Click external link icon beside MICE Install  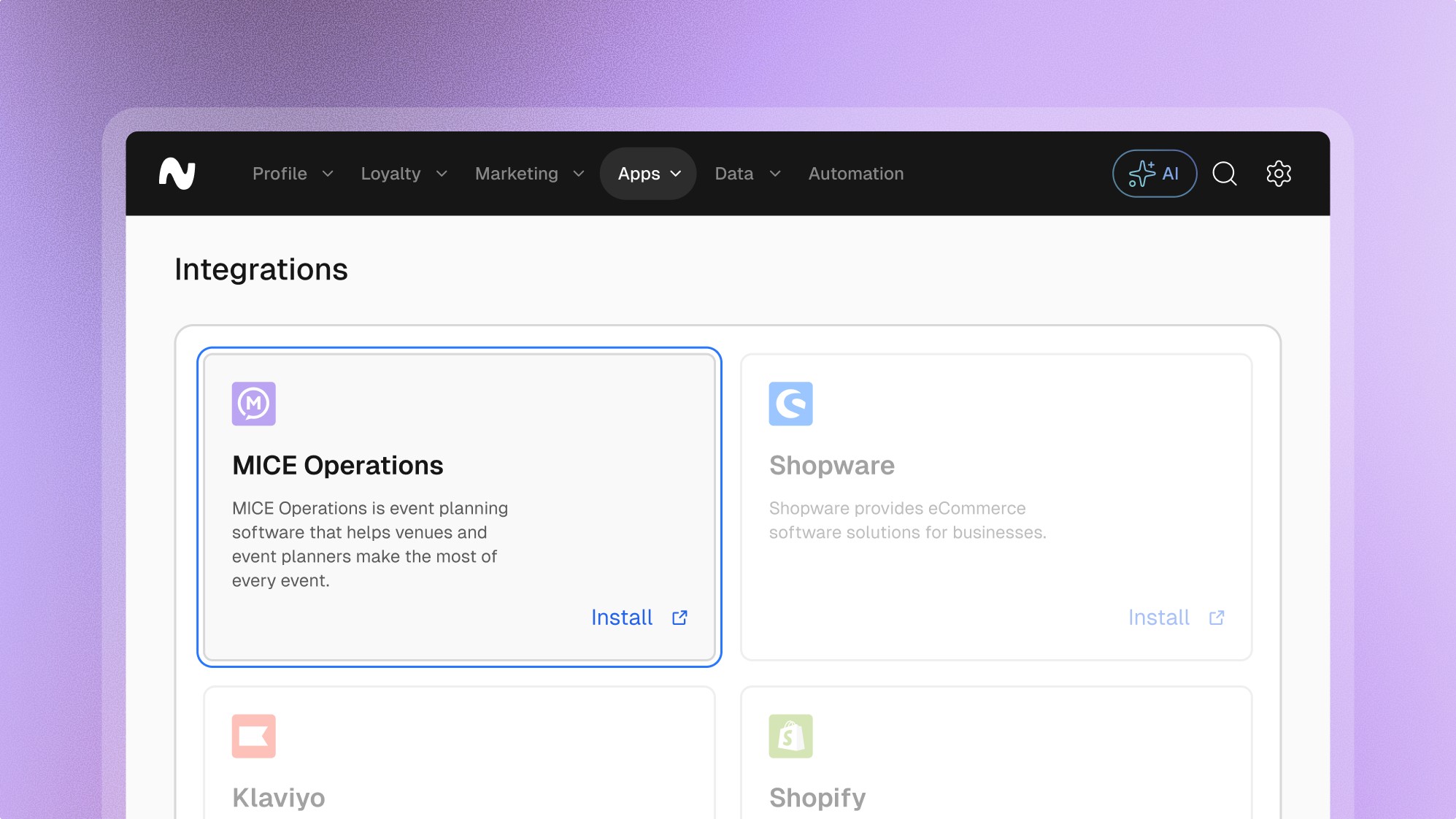(x=679, y=618)
